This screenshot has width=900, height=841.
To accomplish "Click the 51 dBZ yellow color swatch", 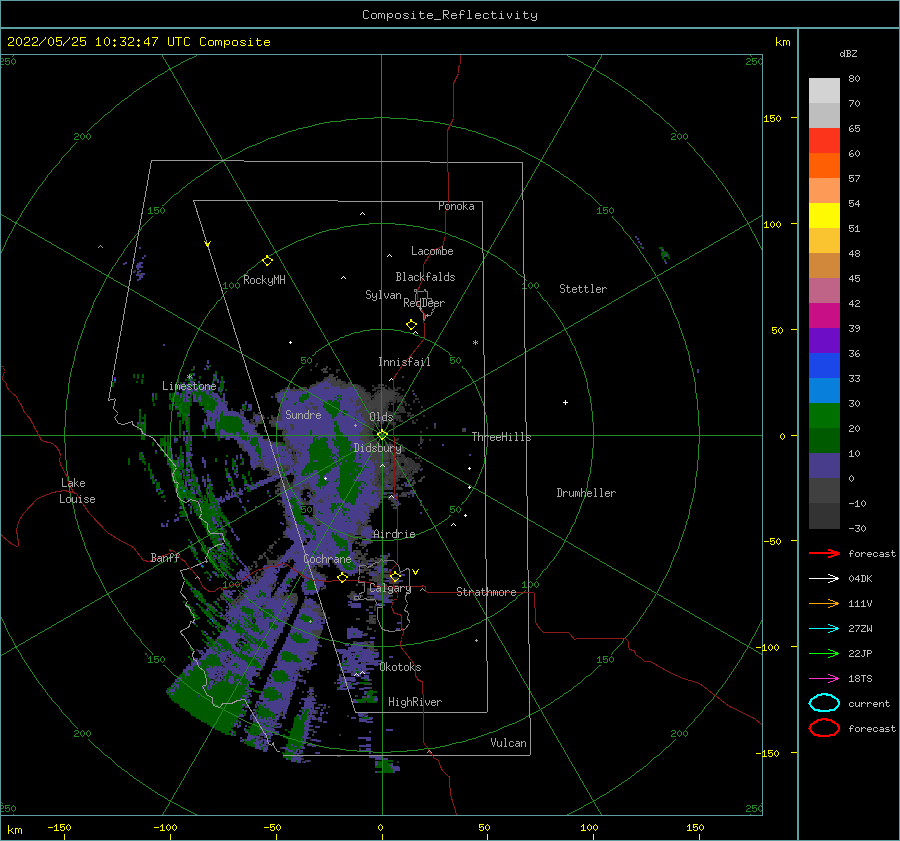I will click(x=824, y=216).
